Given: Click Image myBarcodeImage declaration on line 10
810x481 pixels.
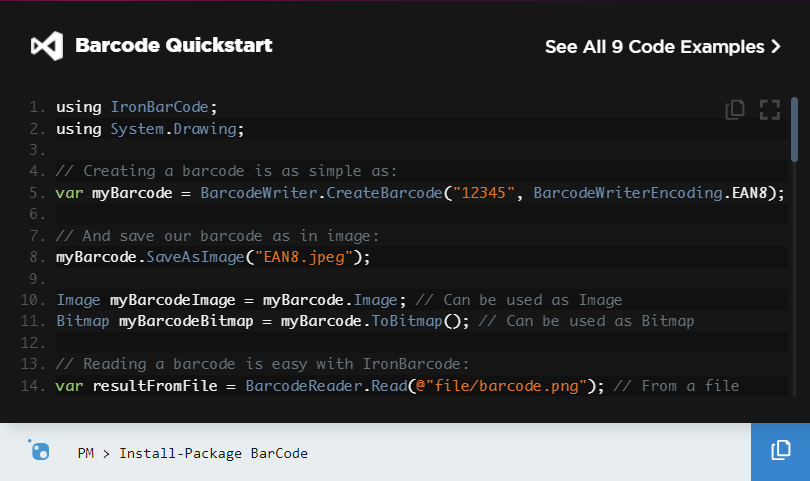Looking at the screenshot, I should (146, 300).
